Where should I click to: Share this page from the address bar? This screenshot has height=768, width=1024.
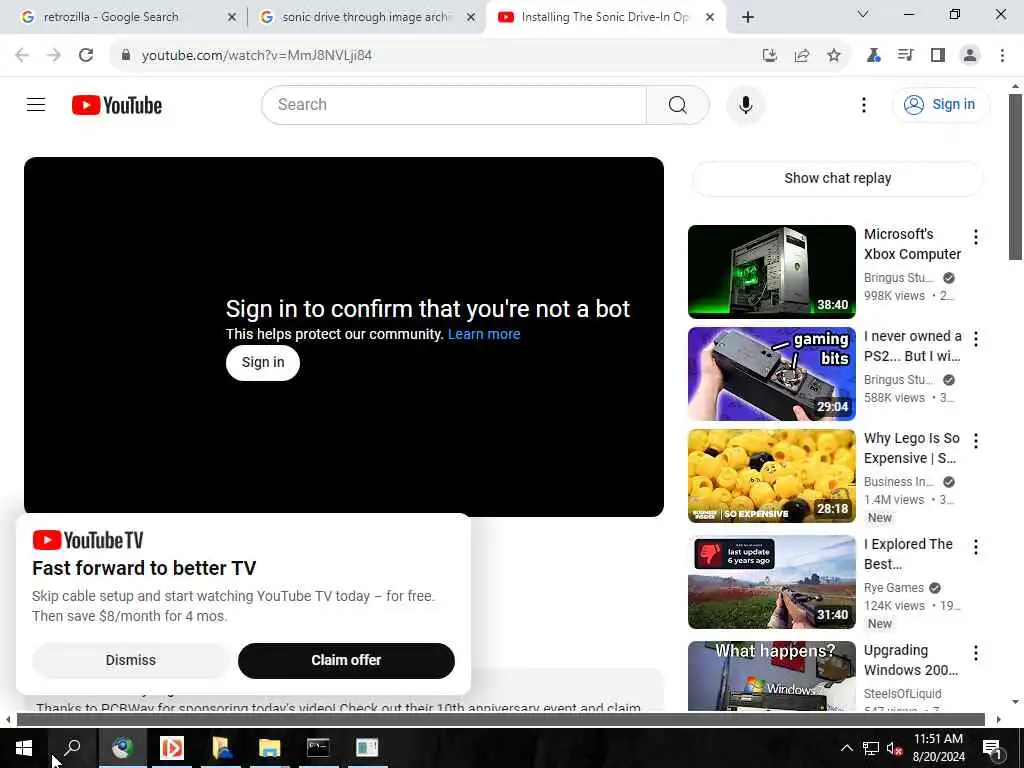801,55
